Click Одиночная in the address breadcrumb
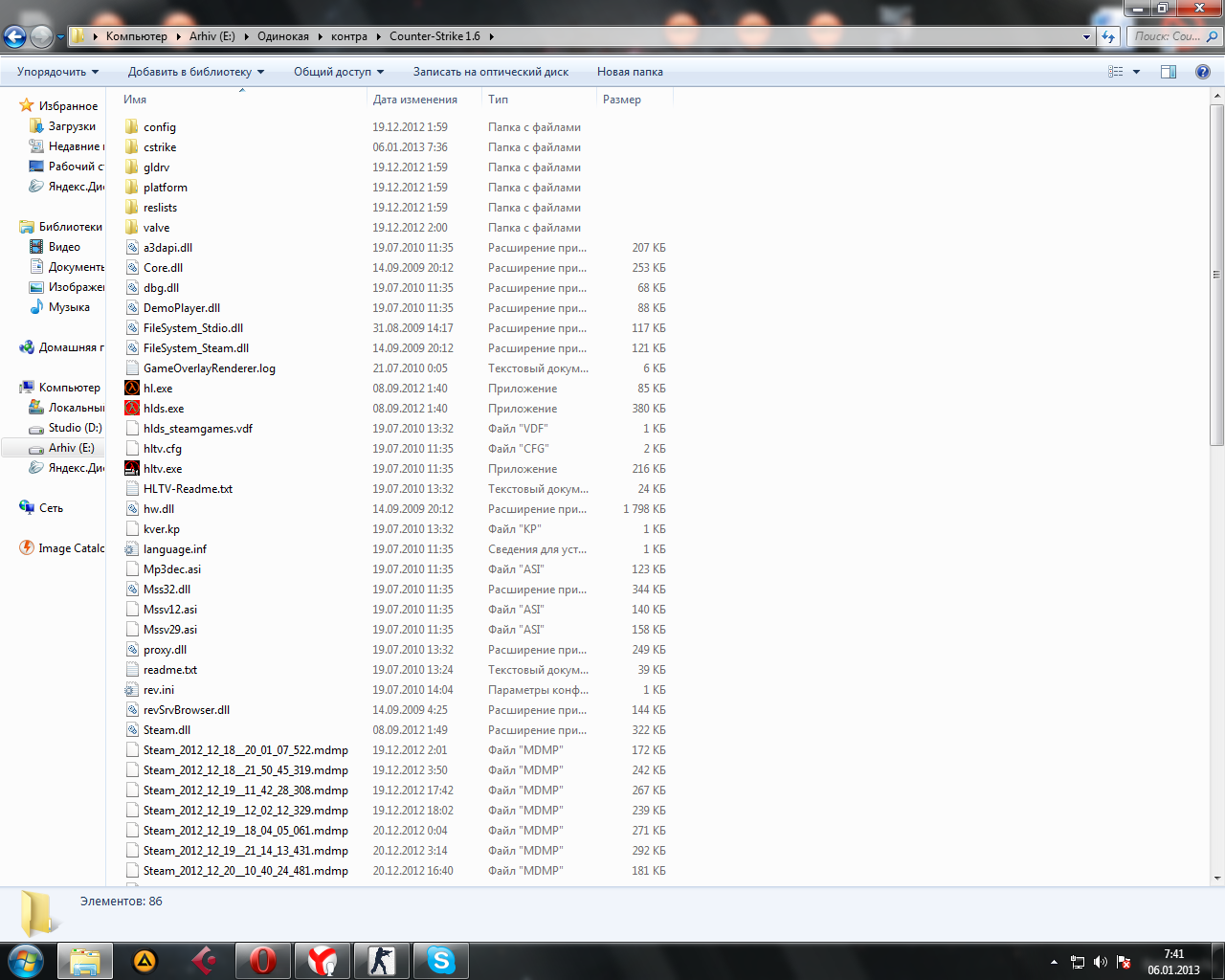The height and width of the screenshot is (980, 1225). 282,36
